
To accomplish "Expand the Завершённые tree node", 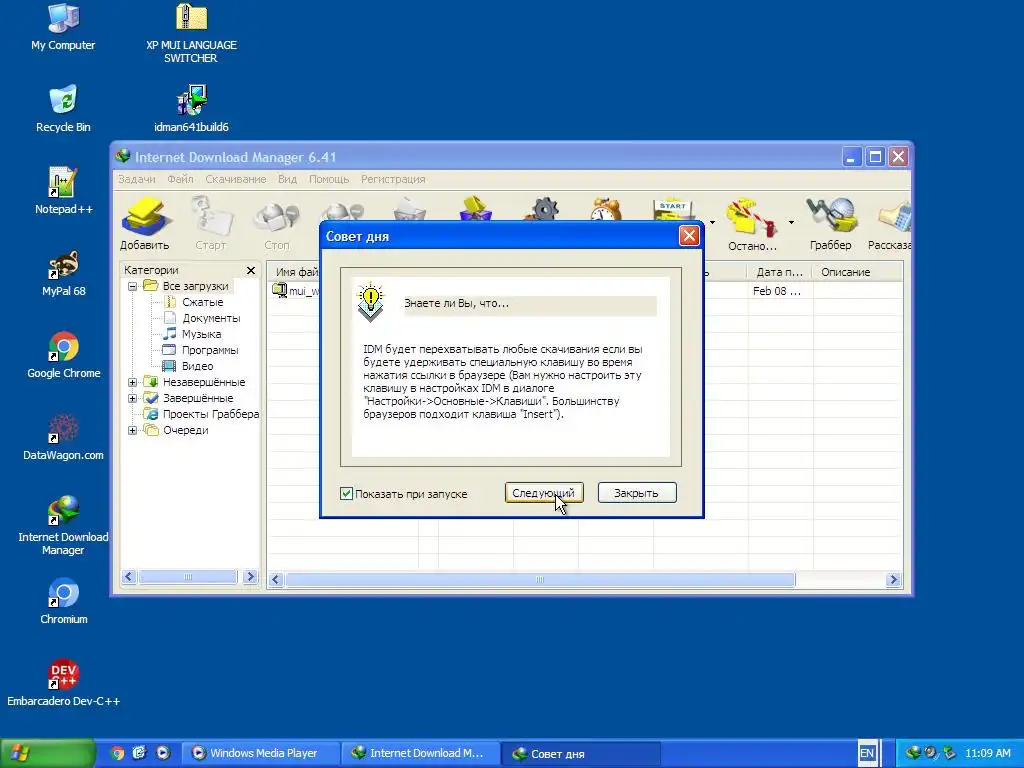I will point(133,398).
